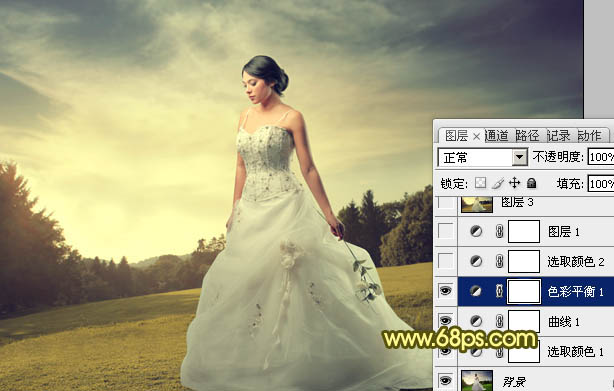Screen dimensions: 614x391
Task: Click mask link icon of 图层 1
Action: coord(499,231)
